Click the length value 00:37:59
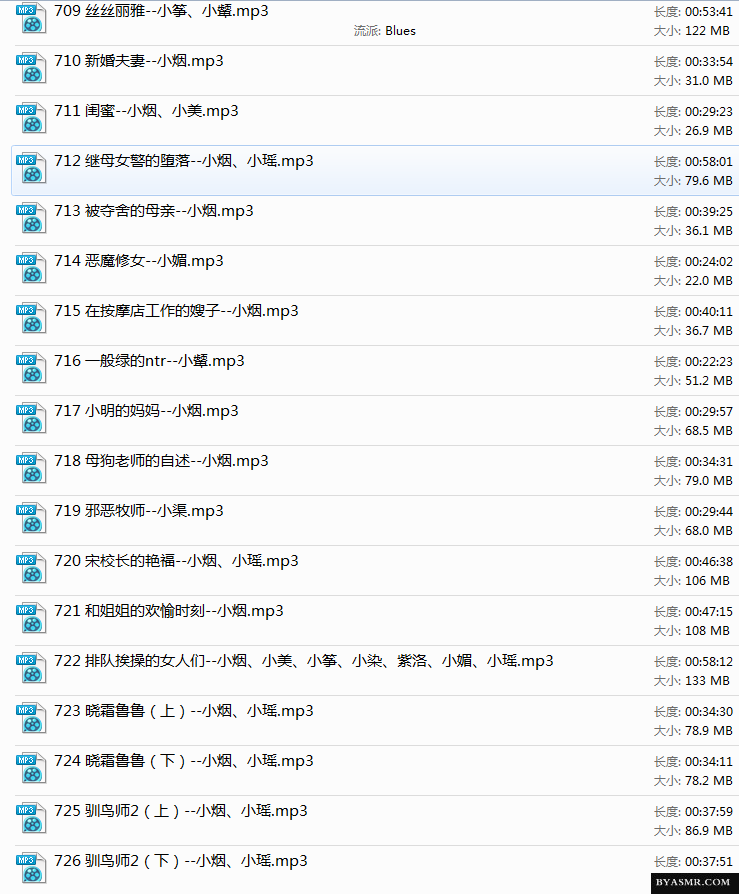This screenshot has width=739, height=894. pos(709,812)
